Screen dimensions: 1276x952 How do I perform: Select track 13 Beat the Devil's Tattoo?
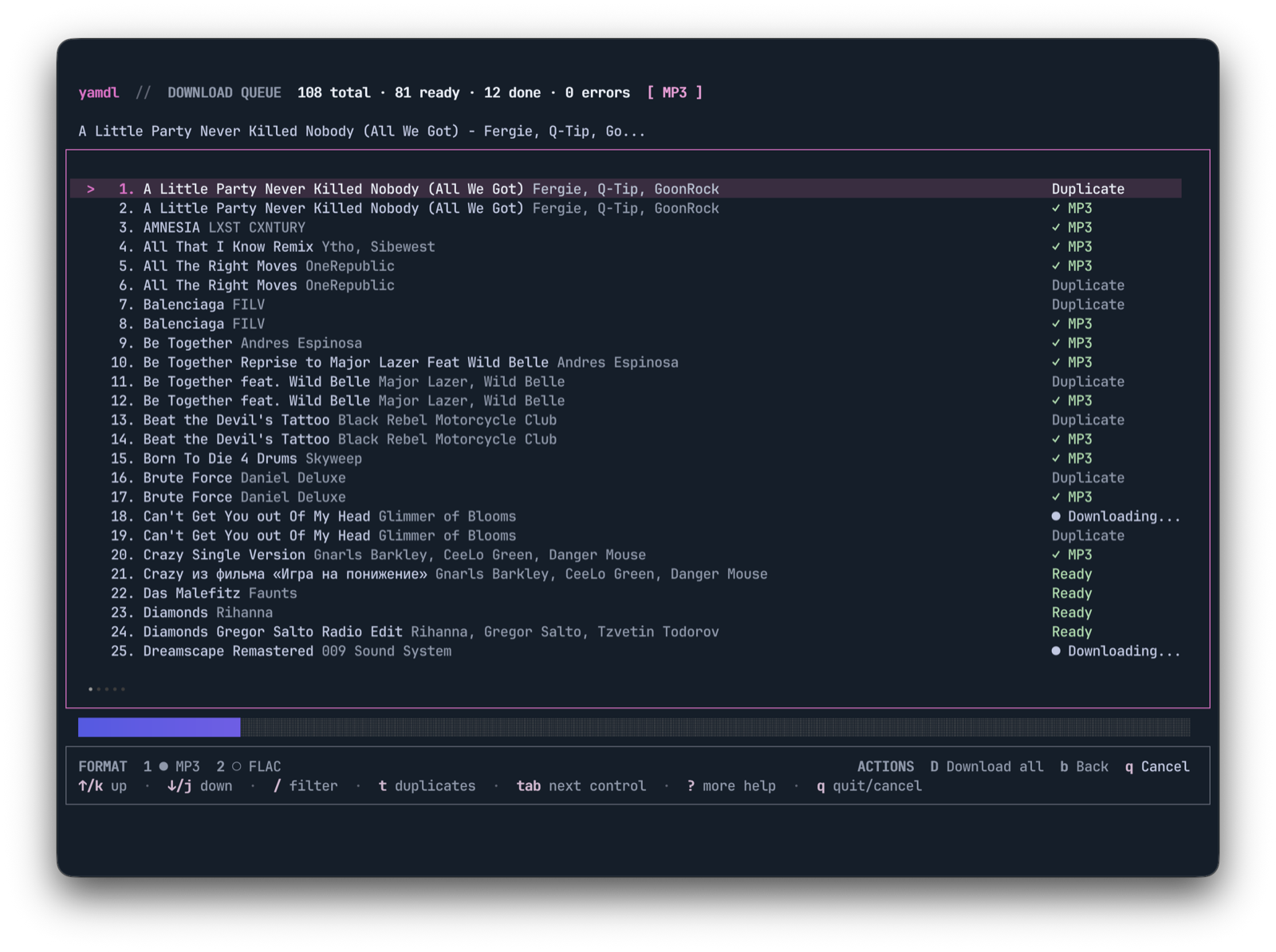(x=626, y=420)
